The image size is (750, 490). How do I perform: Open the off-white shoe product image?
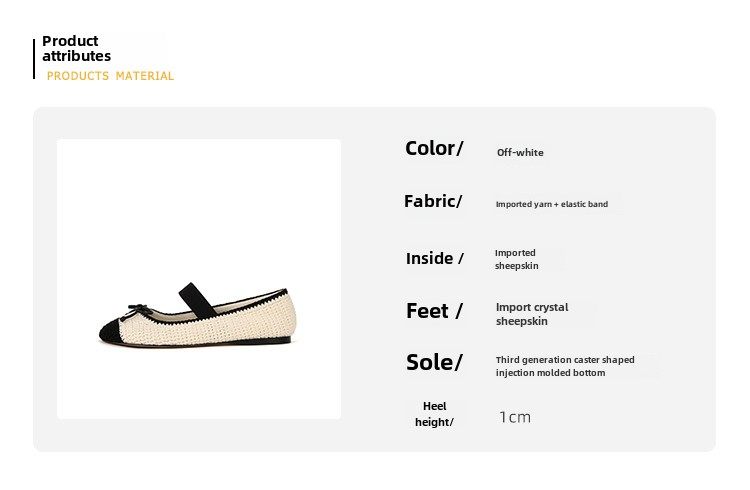[x=199, y=278]
